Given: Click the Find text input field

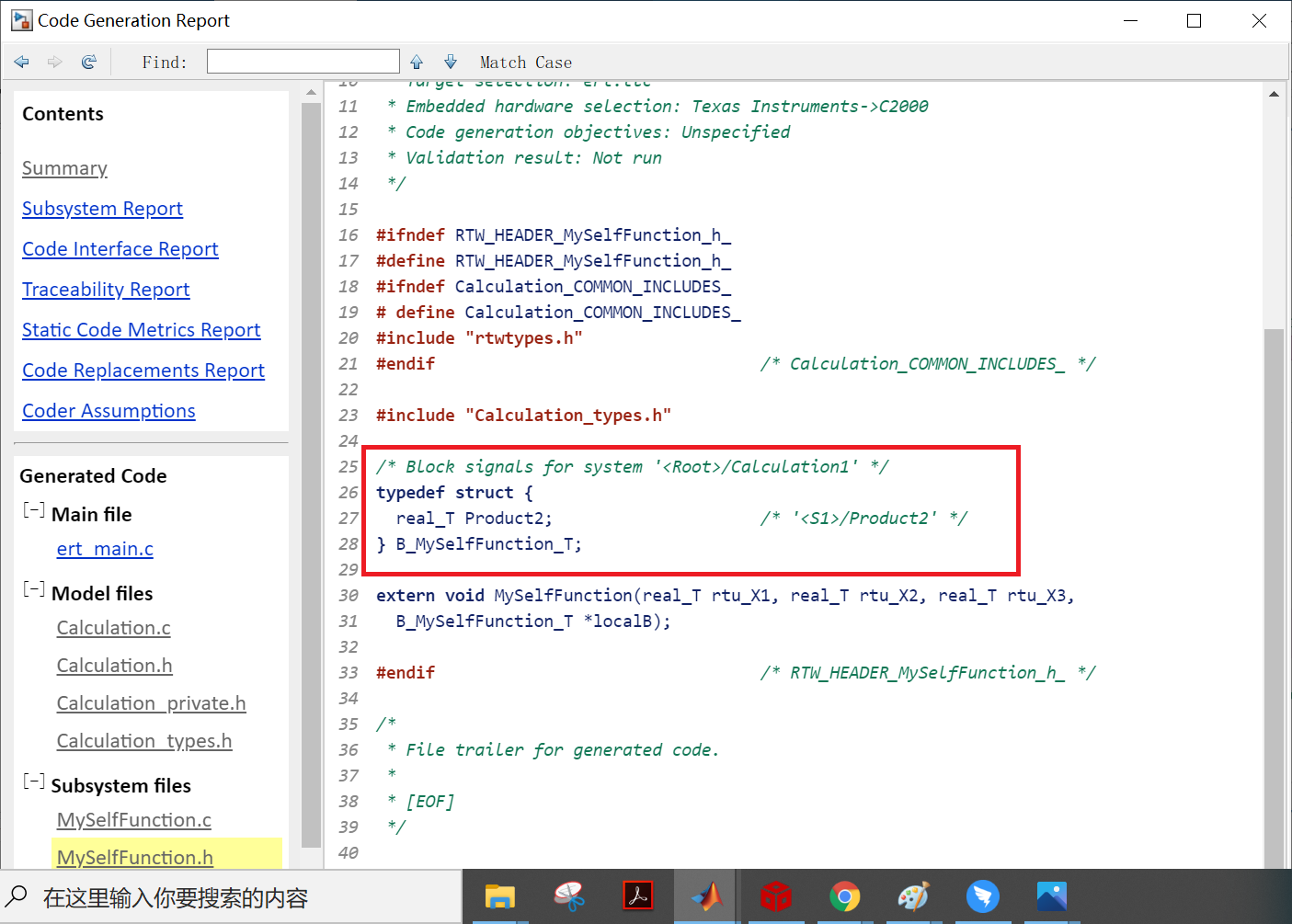Looking at the screenshot, I should click(x=303, y=62).
